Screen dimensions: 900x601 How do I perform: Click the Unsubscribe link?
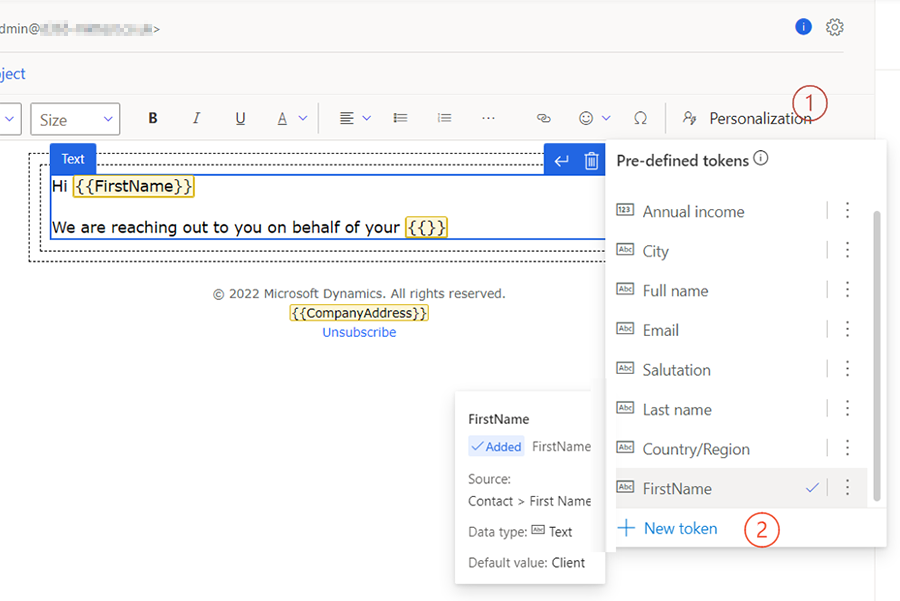click(359, 332)
